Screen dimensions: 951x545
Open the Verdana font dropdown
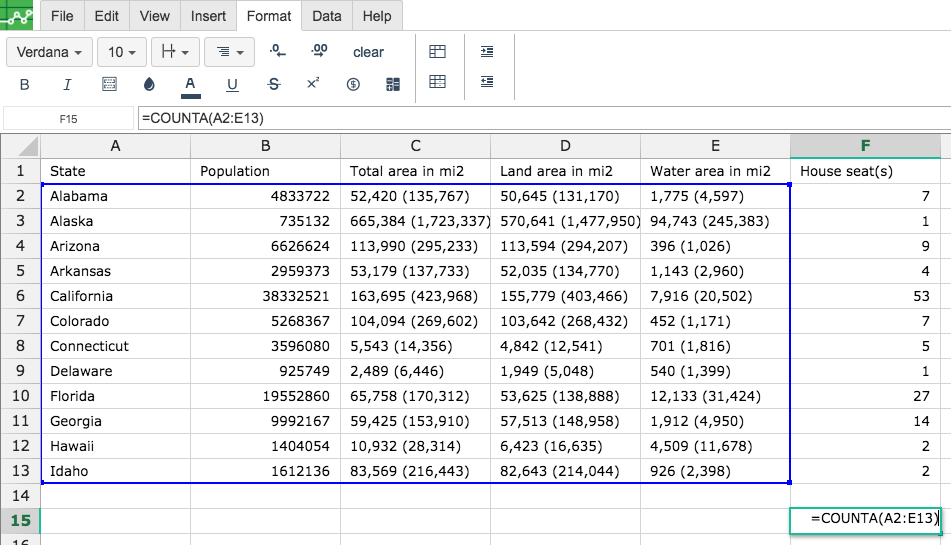click(49, 52)
